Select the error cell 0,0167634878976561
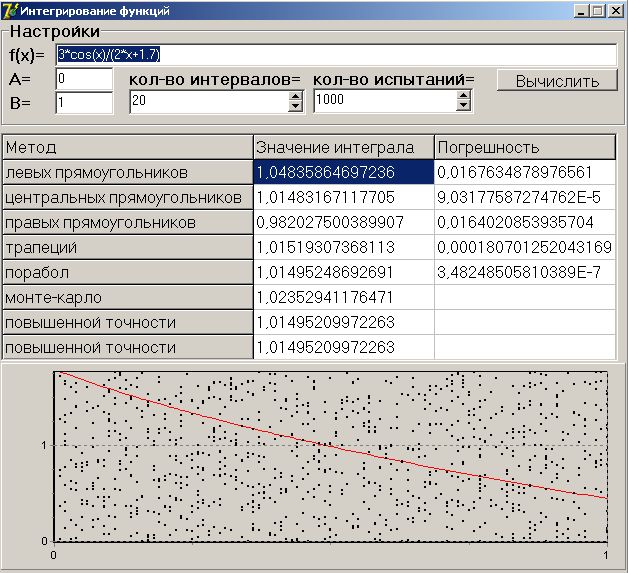Screen dimensions: 628x573 [x=525, y=172]
